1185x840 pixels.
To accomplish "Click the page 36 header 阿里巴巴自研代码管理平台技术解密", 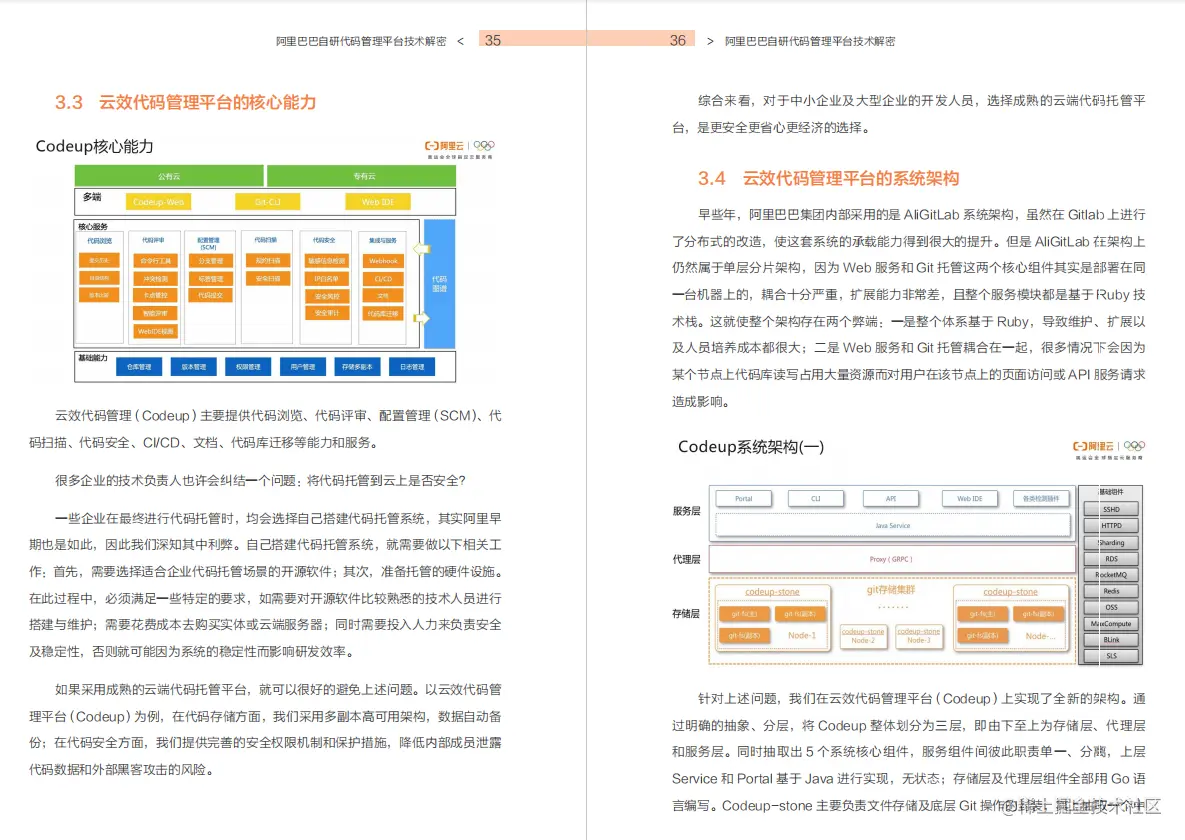I will pos(810,42).
